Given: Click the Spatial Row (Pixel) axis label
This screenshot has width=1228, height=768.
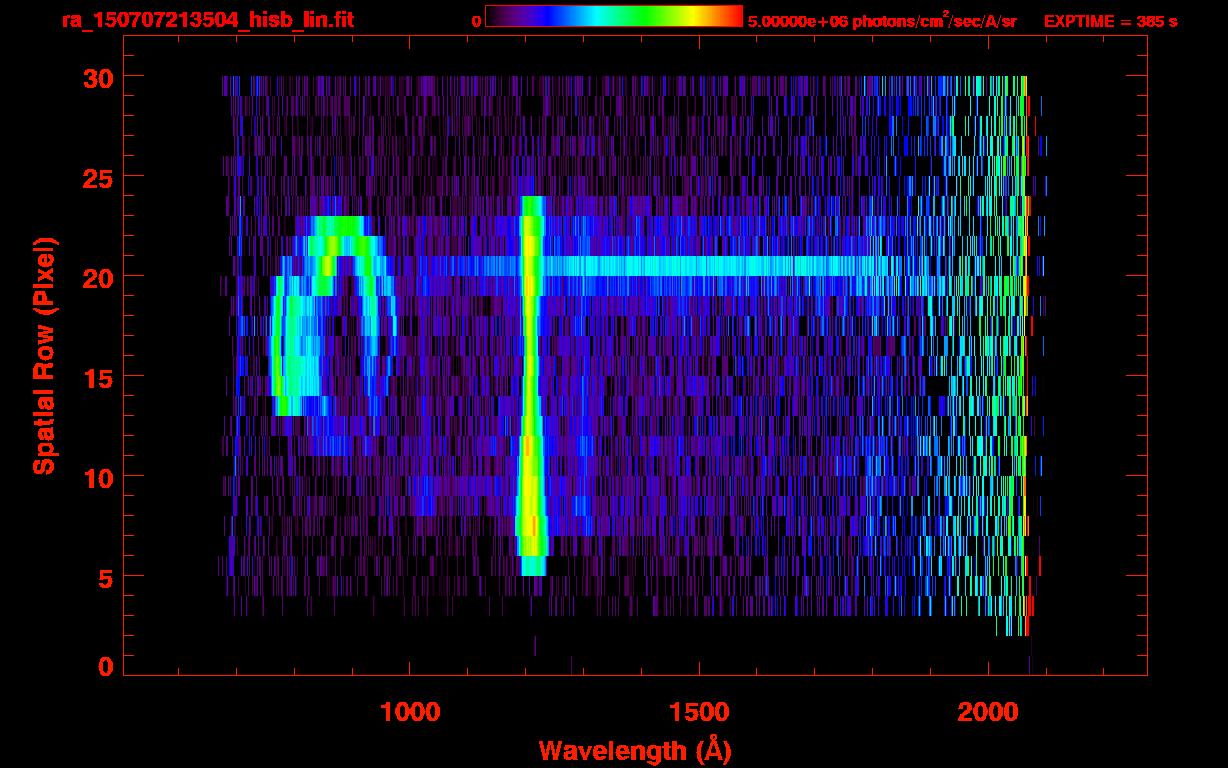Looking at the screenshot, I should [44, 356].
